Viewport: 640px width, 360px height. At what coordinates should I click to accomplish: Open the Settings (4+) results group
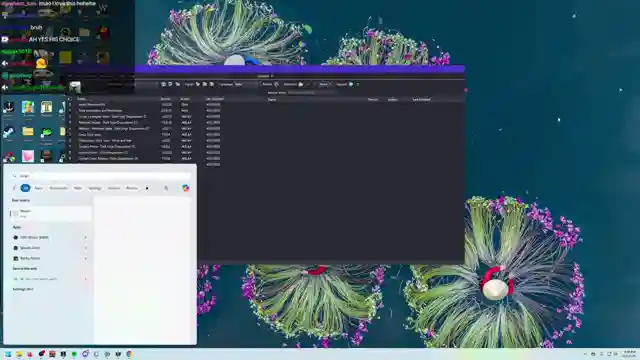click(x=22, y=289)
